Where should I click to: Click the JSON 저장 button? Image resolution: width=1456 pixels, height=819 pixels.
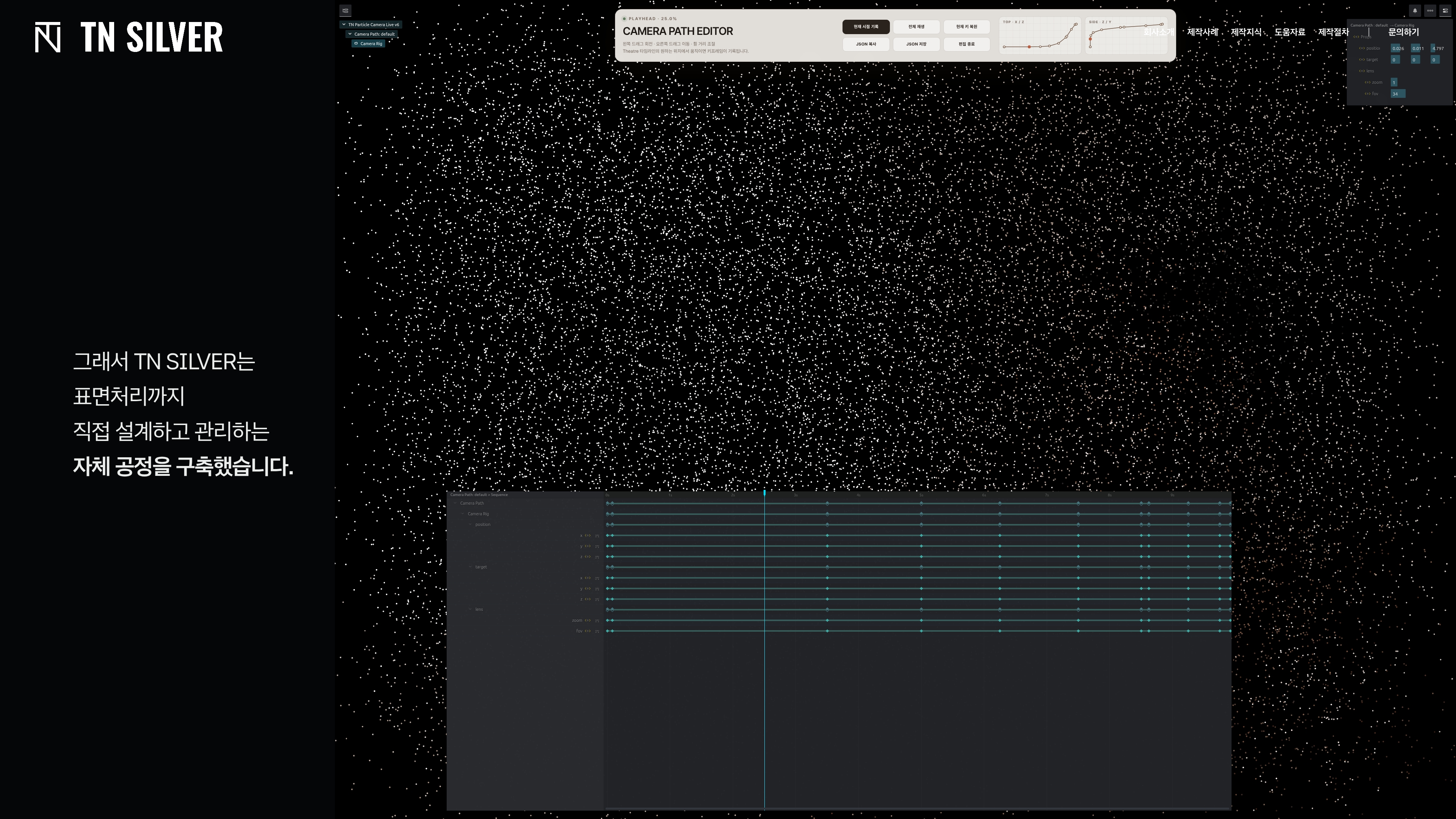[916, 44]
